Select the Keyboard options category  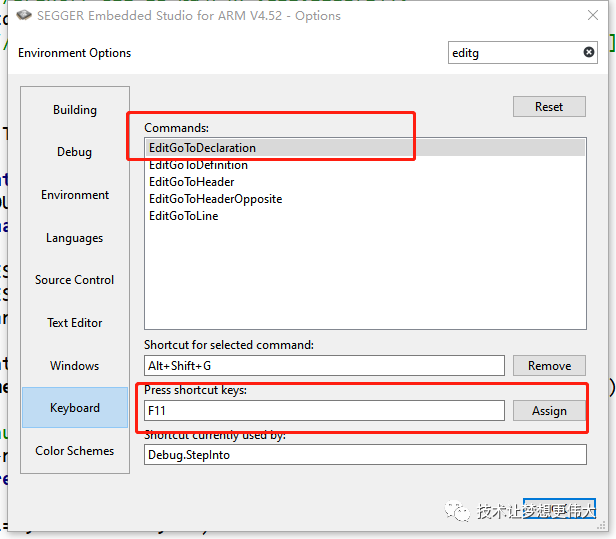click(75, 408)
